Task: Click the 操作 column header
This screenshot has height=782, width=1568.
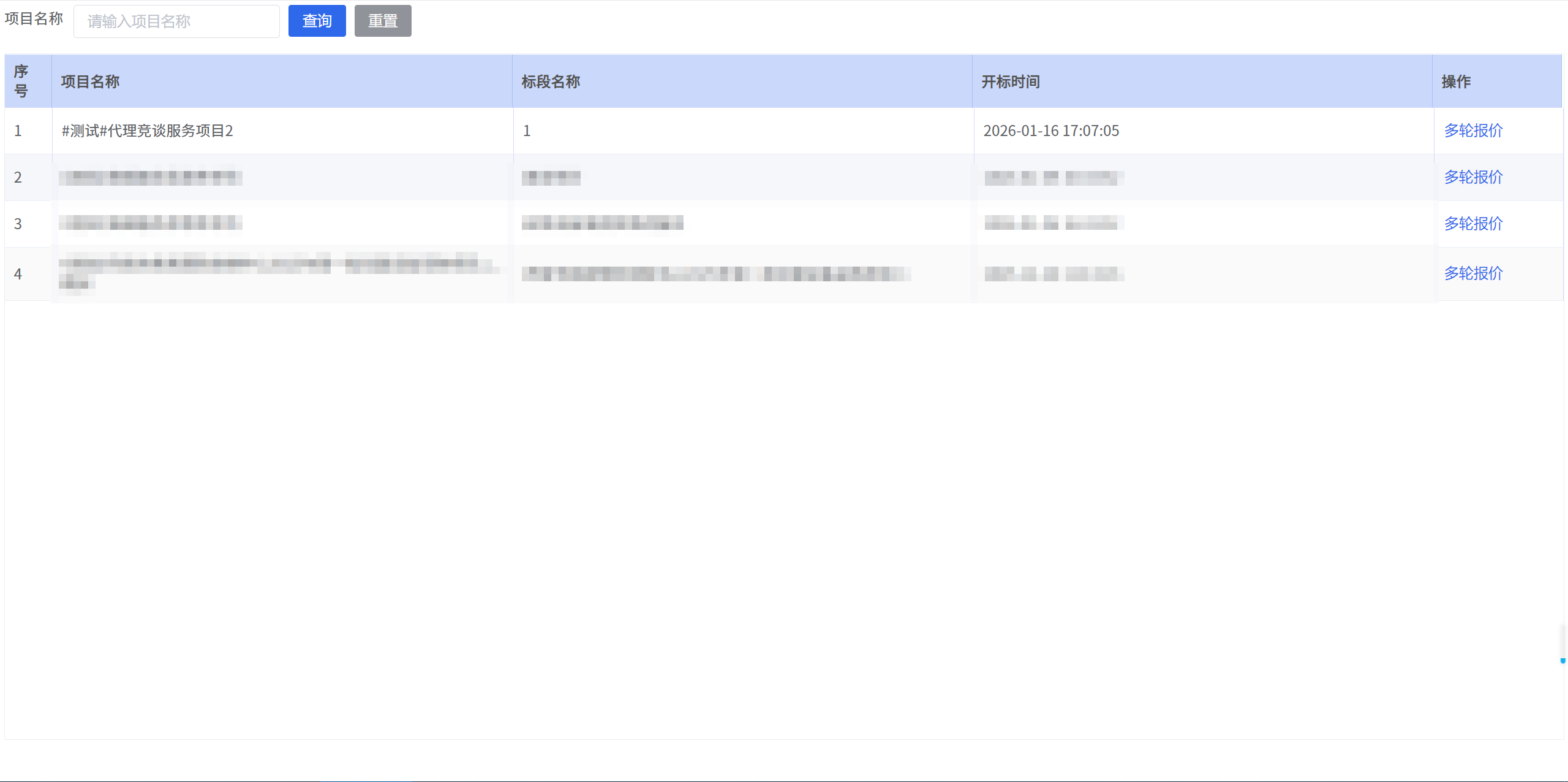Action: (1456, 82)
